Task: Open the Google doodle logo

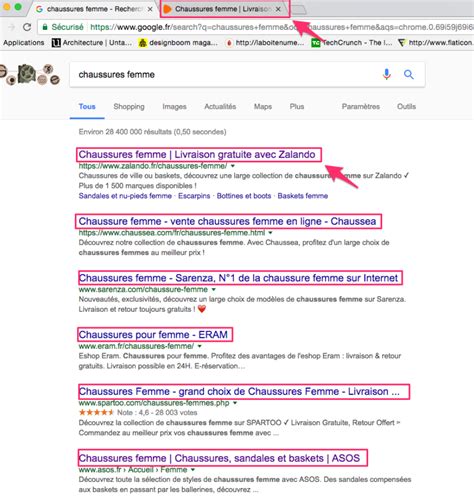Action: (30, 74)
